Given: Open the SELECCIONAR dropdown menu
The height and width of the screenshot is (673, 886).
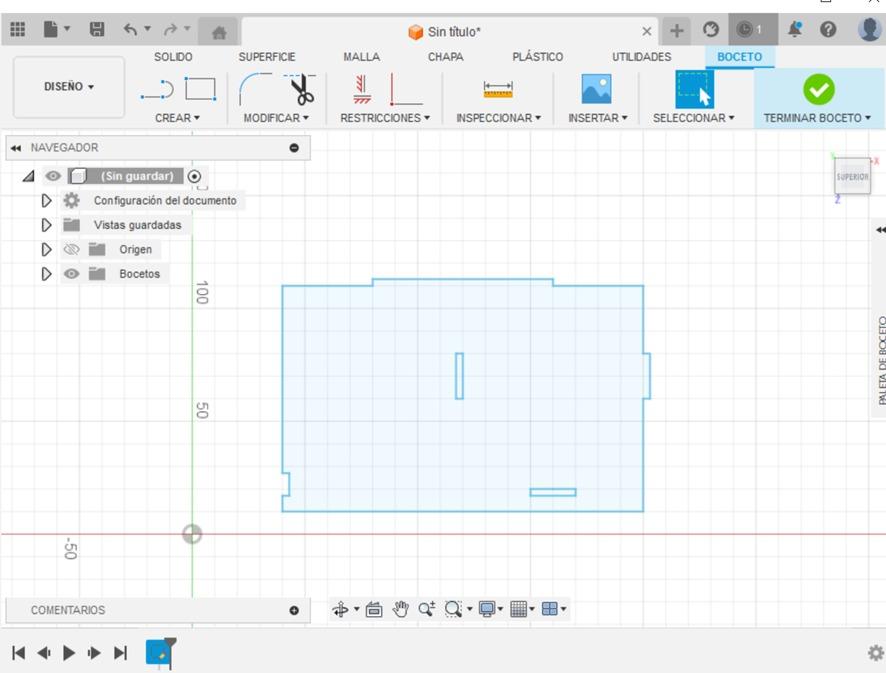Looking at the screenshot, I should [693, 118].
